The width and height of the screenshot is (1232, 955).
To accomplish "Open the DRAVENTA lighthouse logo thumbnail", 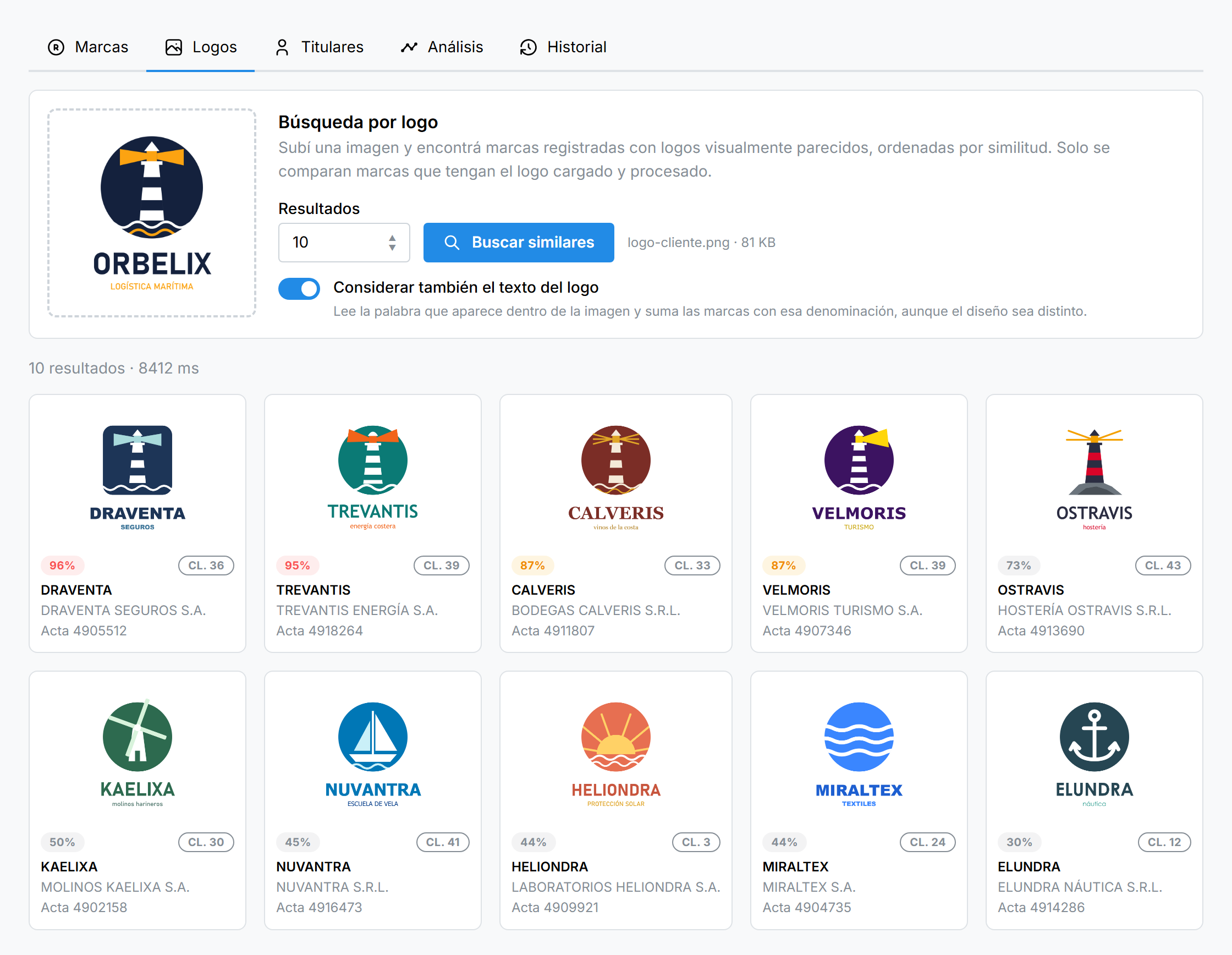I will (137, 476).
